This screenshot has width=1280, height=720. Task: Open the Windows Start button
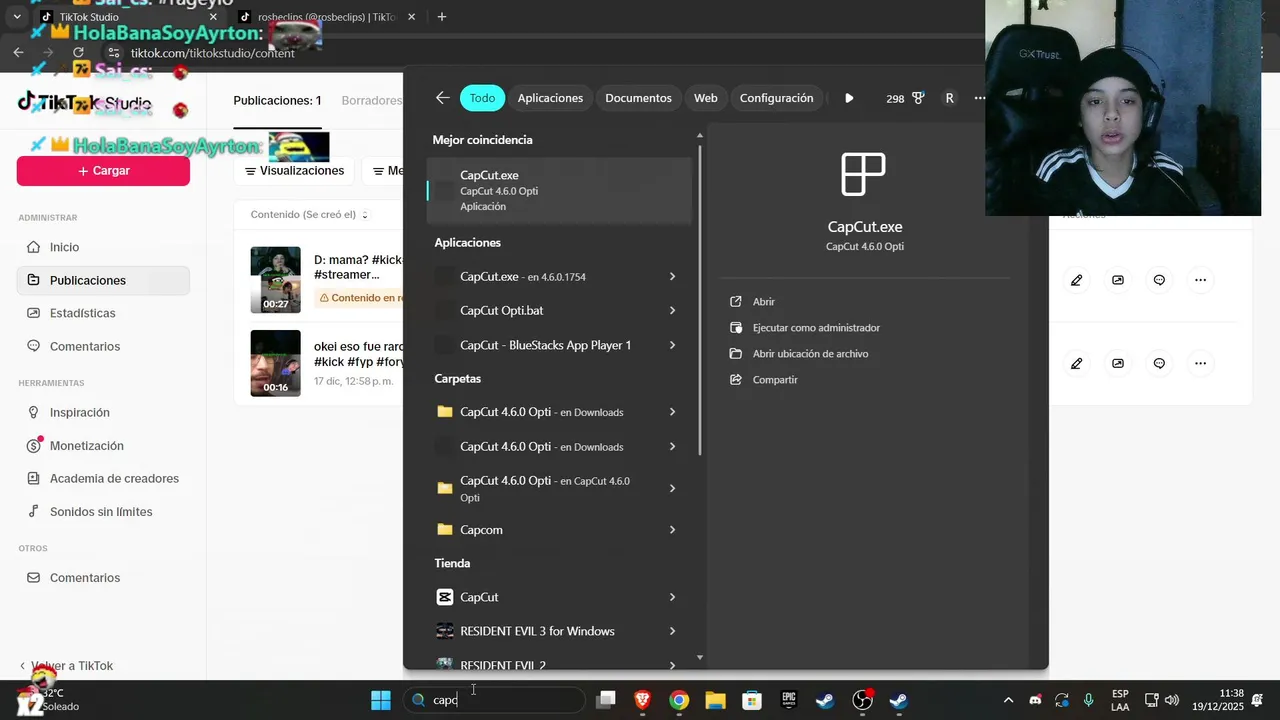click(381, 700)
